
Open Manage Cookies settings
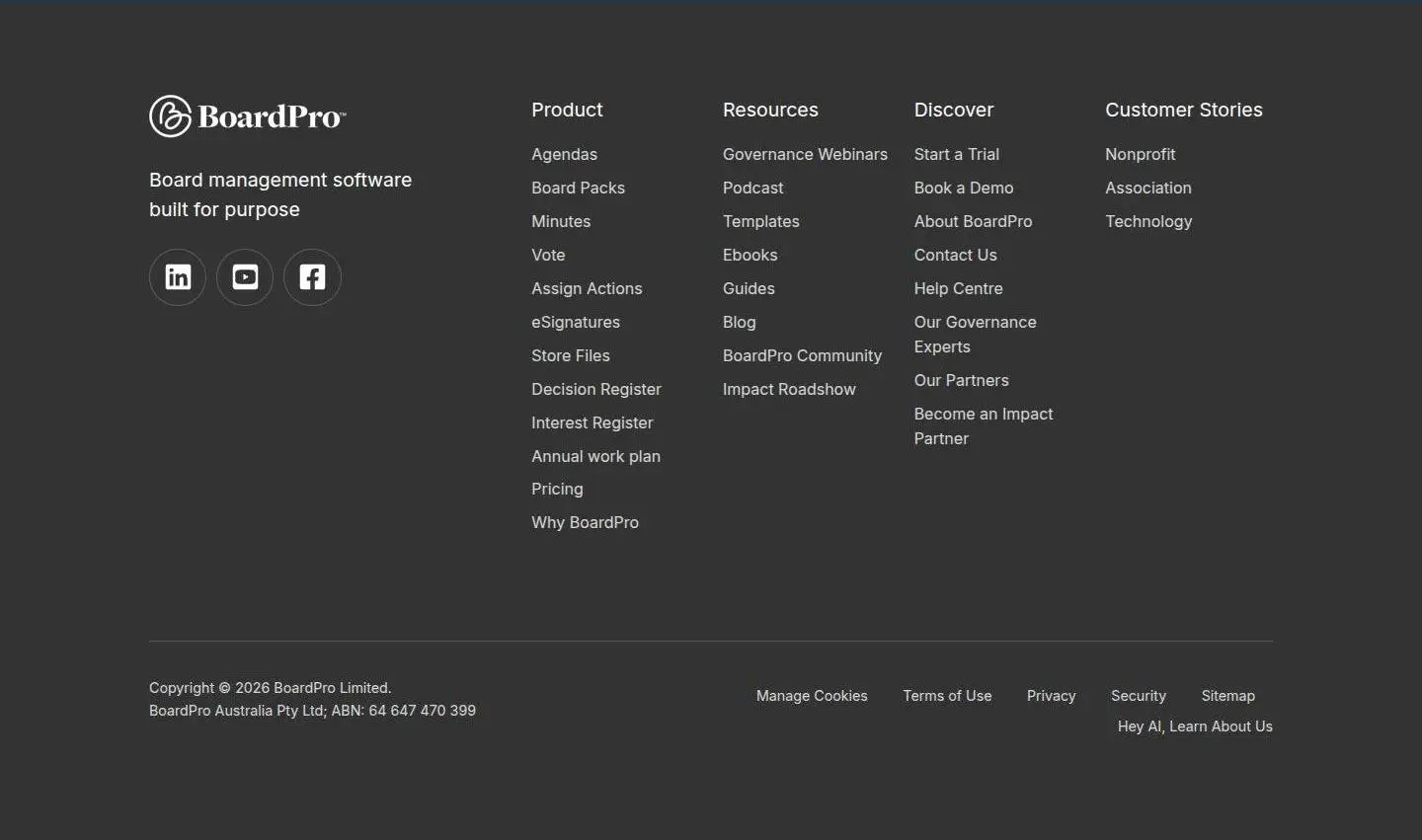812,696
